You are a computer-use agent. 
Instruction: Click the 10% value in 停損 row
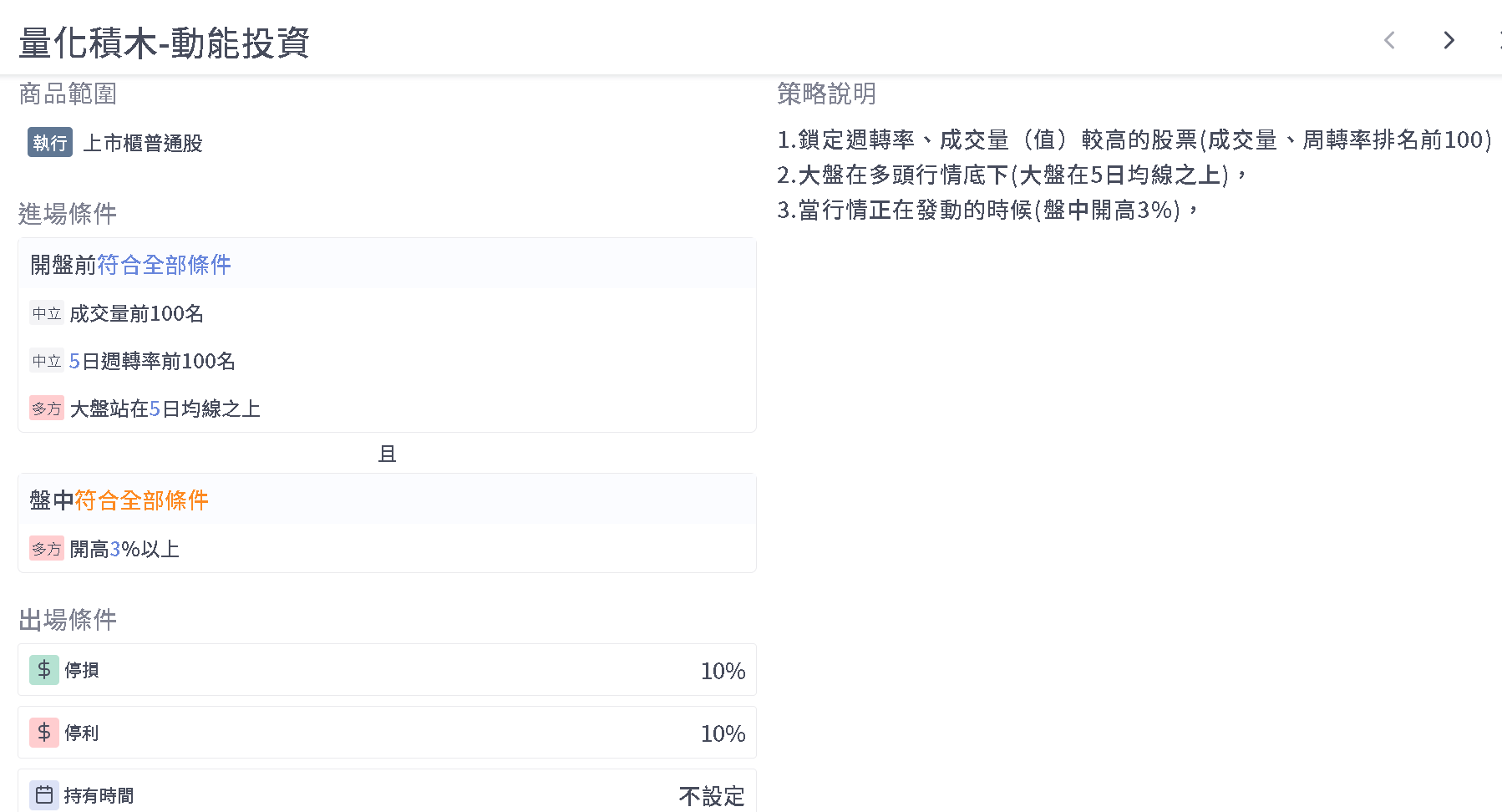723,671
